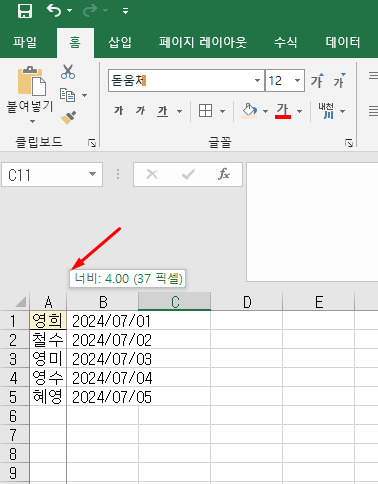Viewport: 378px width, 484px height.
Task: Open the 파일 tab
Action: coord(25,42)
